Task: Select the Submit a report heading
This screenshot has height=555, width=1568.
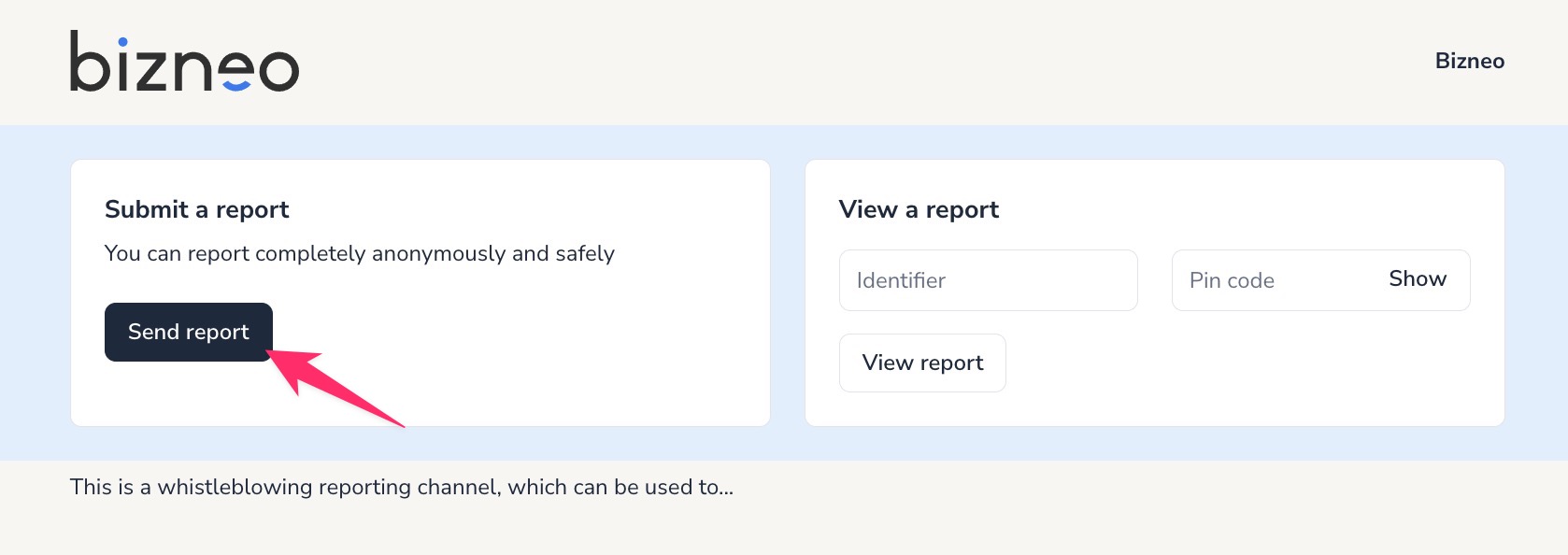Action: coord(196,209)
